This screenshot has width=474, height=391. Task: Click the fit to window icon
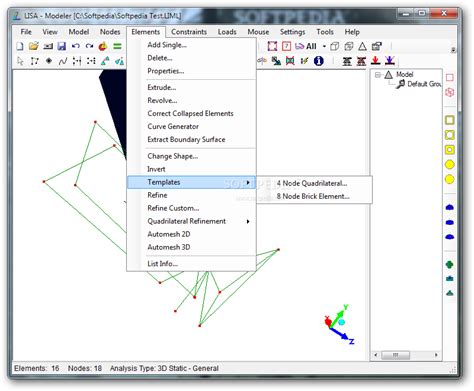[272, 46]
